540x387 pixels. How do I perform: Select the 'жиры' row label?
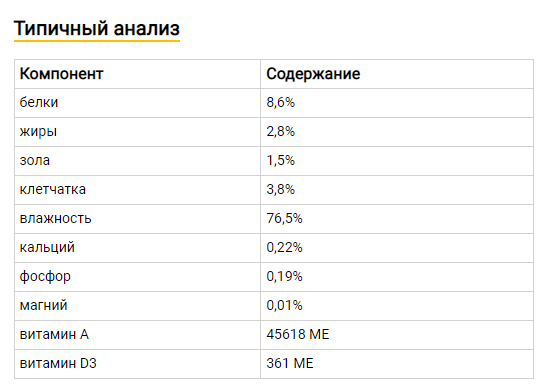point(38,132)
